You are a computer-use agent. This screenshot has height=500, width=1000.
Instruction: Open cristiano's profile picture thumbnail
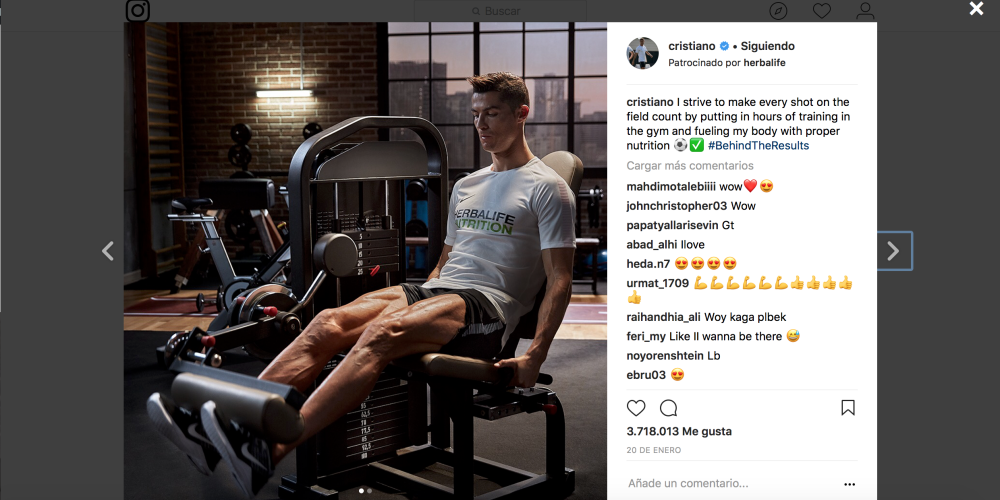click(642, 53)
